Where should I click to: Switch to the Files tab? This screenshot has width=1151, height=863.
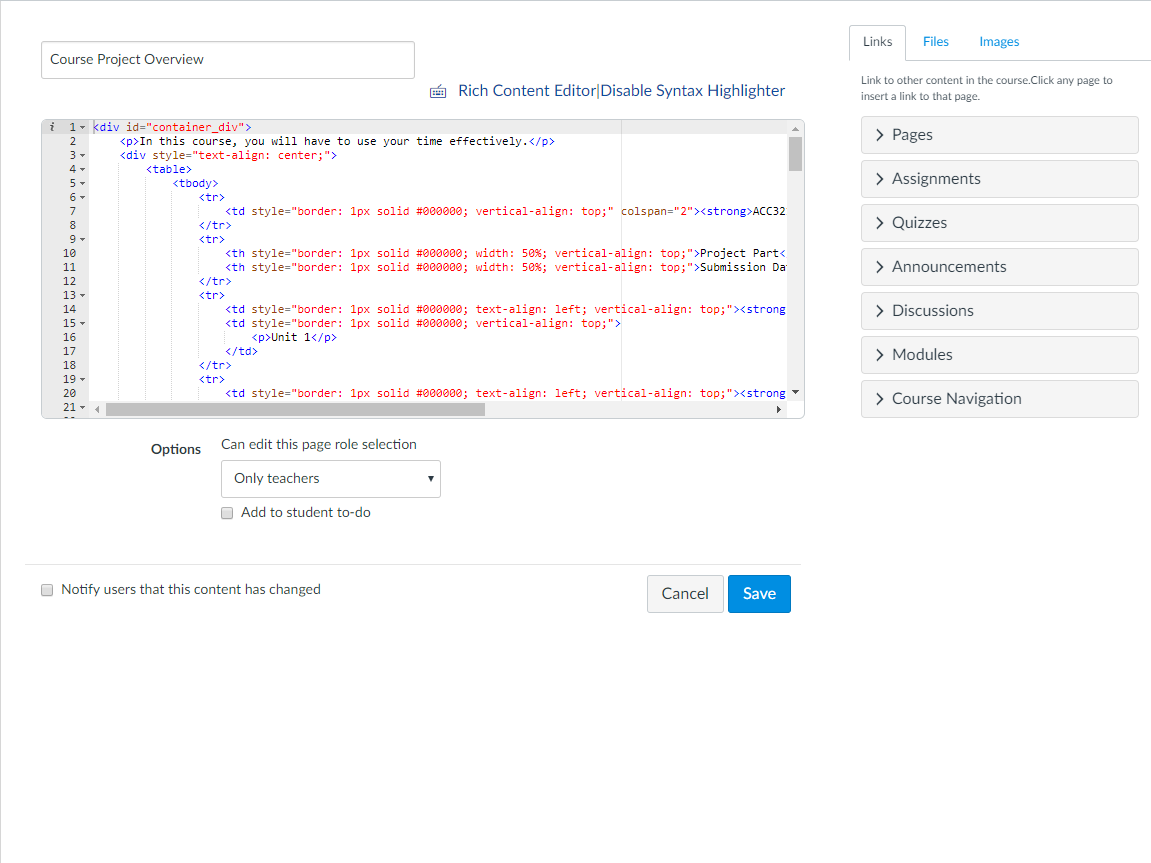point(935,41)
